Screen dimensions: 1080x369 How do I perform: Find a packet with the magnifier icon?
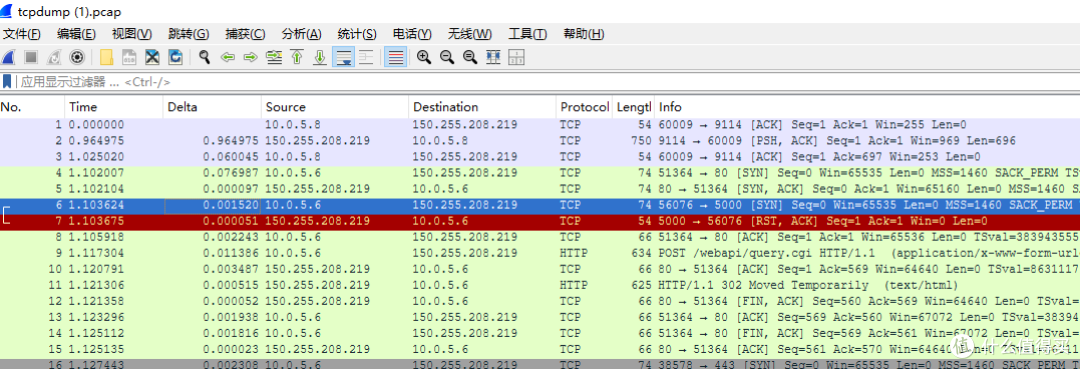(x=205, y=58)
